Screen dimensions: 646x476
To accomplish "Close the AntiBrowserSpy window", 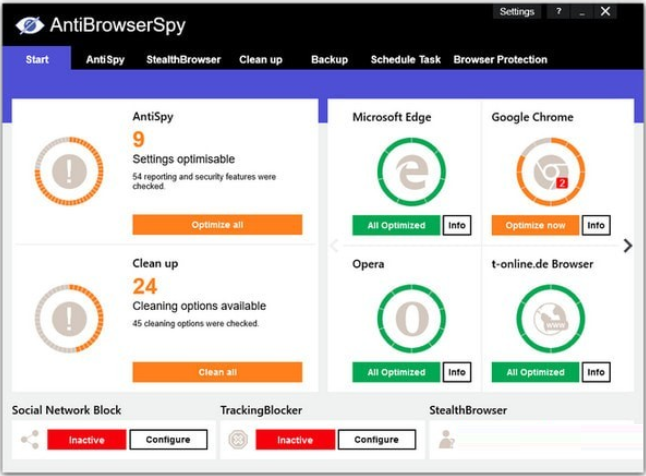I will (605, 12).
